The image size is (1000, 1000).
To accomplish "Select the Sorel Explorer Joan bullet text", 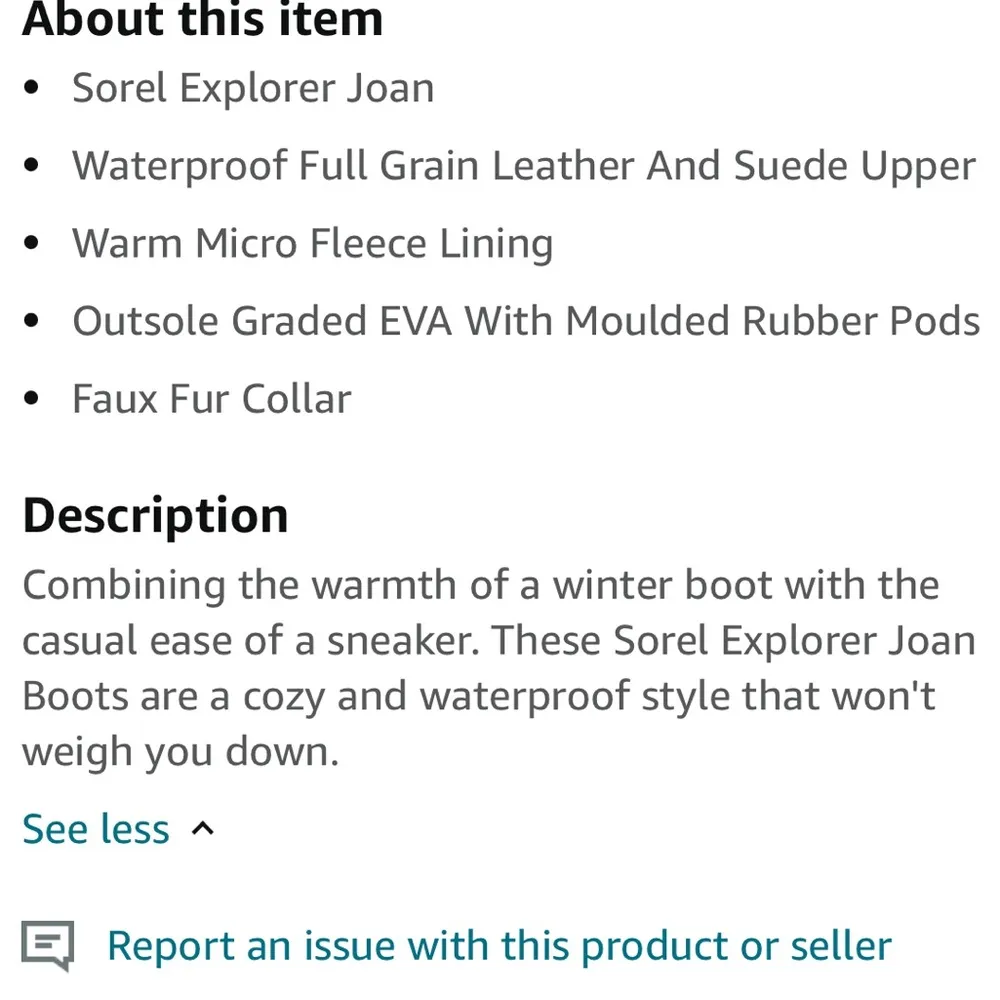I will click(x=253, y=88).
